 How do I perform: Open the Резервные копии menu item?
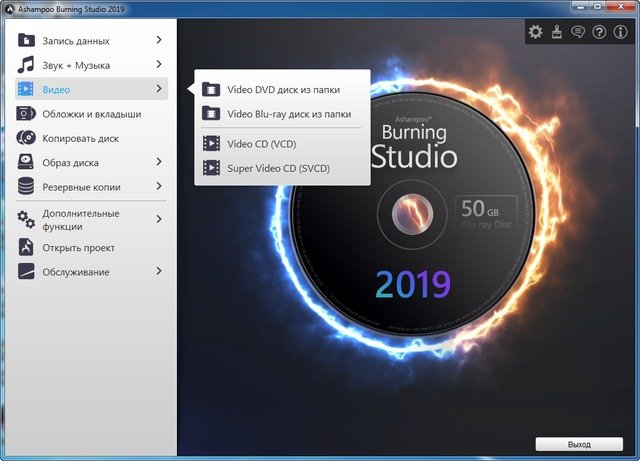pos(91,187)
